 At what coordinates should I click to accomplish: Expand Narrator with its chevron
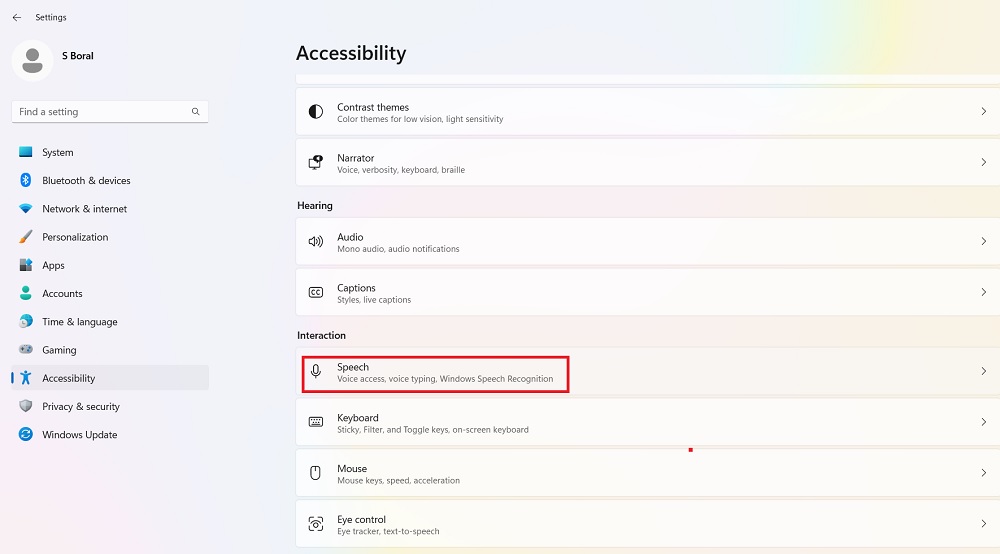click(x=983, y=163)
